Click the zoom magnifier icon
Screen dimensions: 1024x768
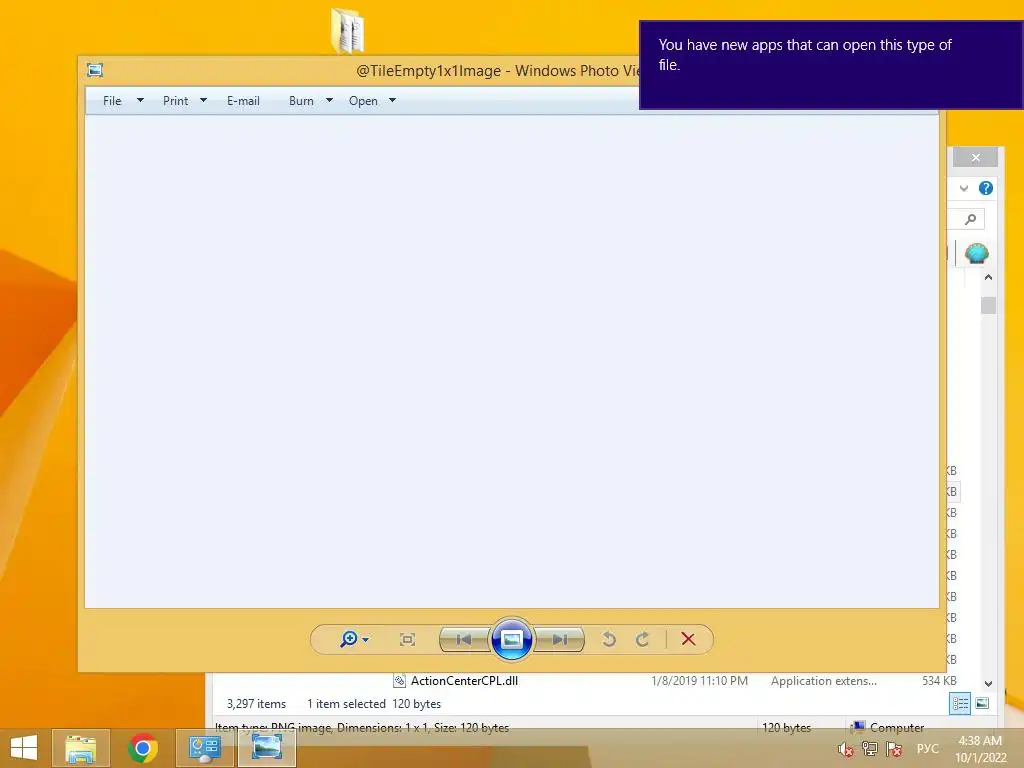point(349,639)
